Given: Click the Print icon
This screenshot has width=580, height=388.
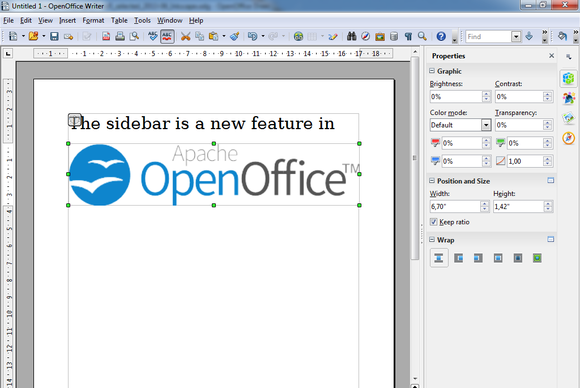Looking at the screenshot, I should [120, 36].
